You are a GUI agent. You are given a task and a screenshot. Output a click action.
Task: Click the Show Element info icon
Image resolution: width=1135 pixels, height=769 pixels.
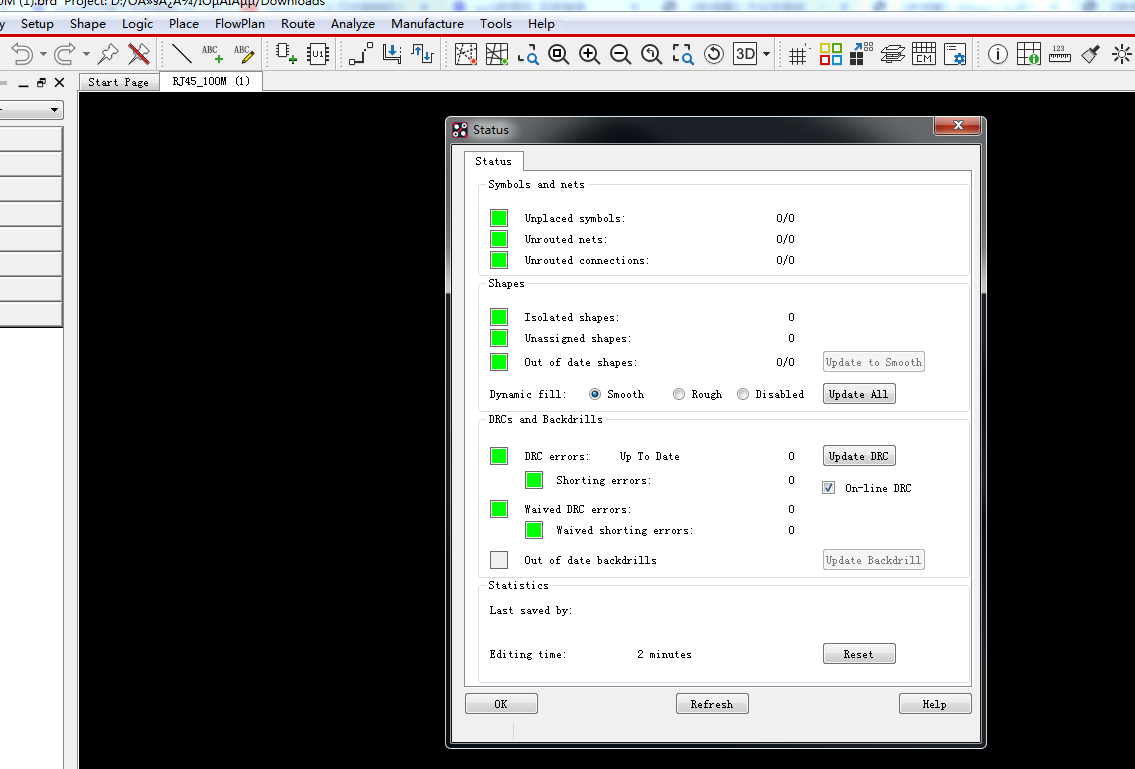pos(997,54)
